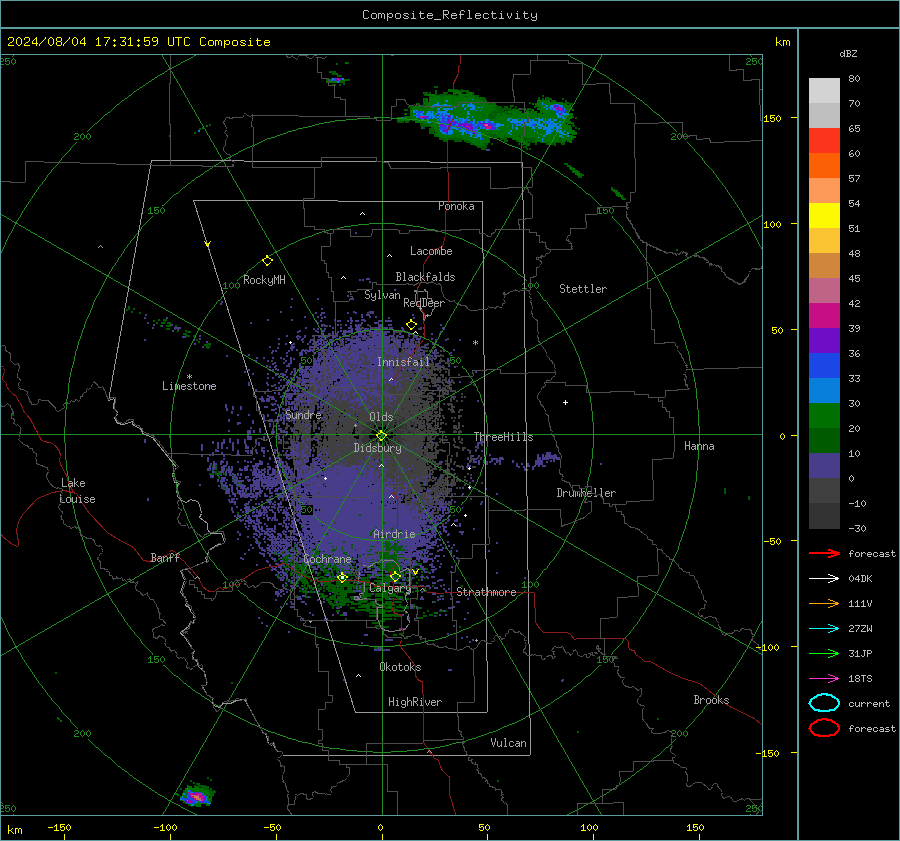Click the magenta 39 dBZ color swatch

(x=824, y=316)
